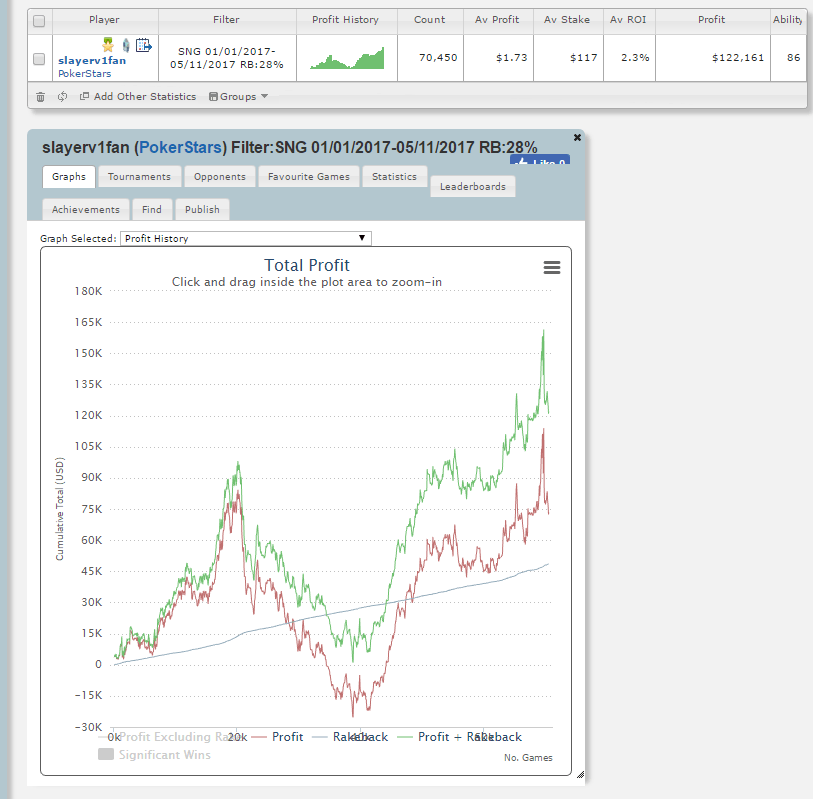Open the Opponents tab
Screen dimensions: 813x799
coord(220,177)
